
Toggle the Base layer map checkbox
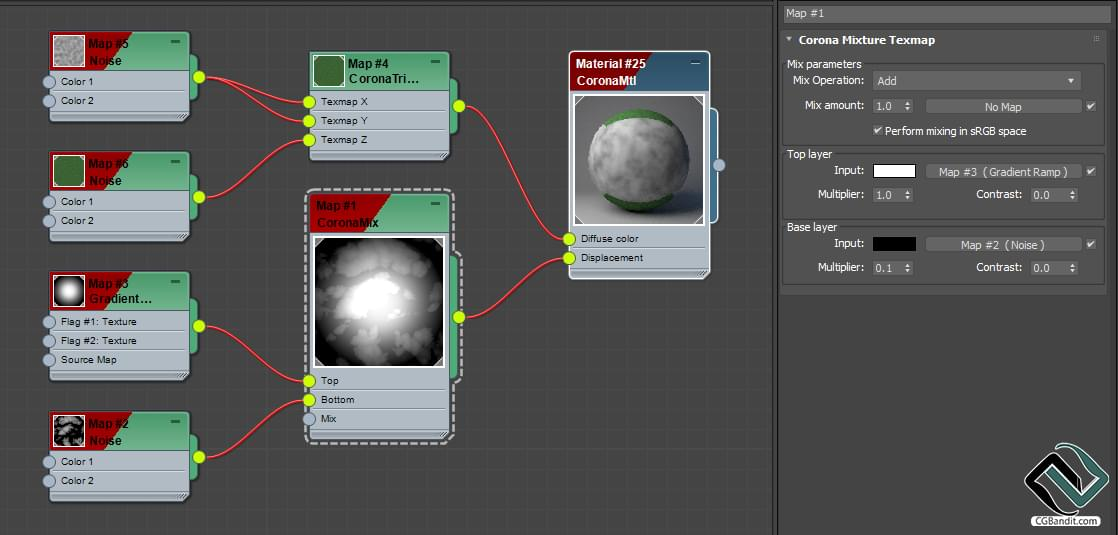click(x=1090, y=245)
